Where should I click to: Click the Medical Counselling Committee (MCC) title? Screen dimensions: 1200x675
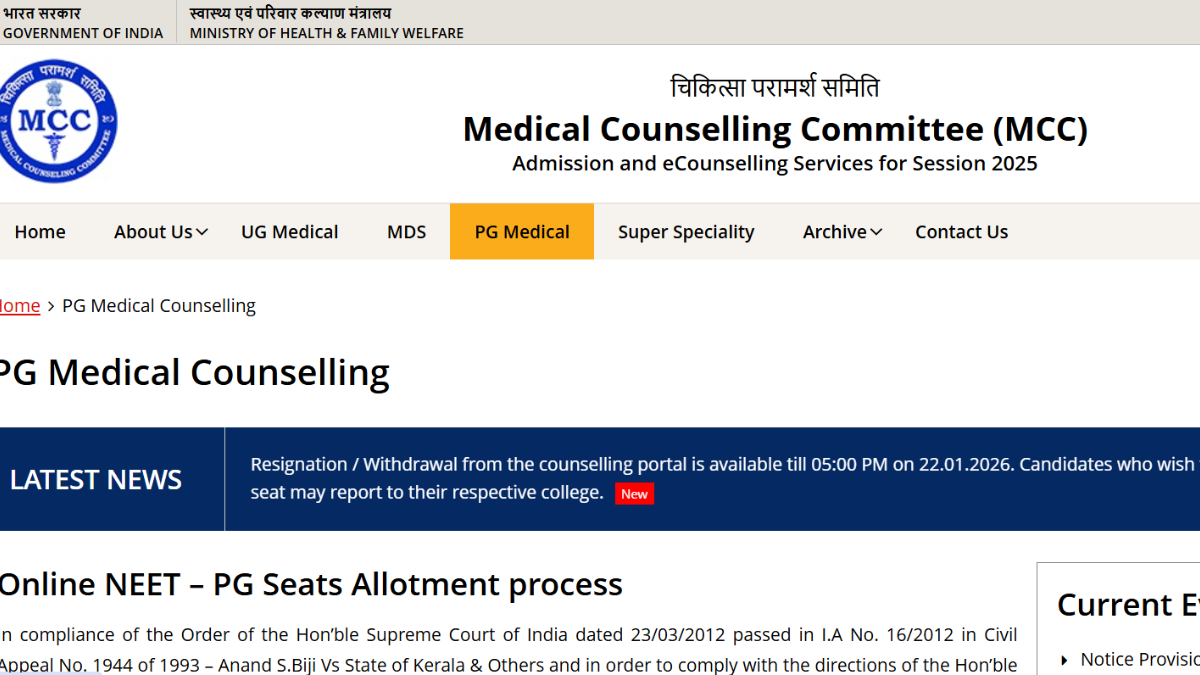click(x=775, y=130)
